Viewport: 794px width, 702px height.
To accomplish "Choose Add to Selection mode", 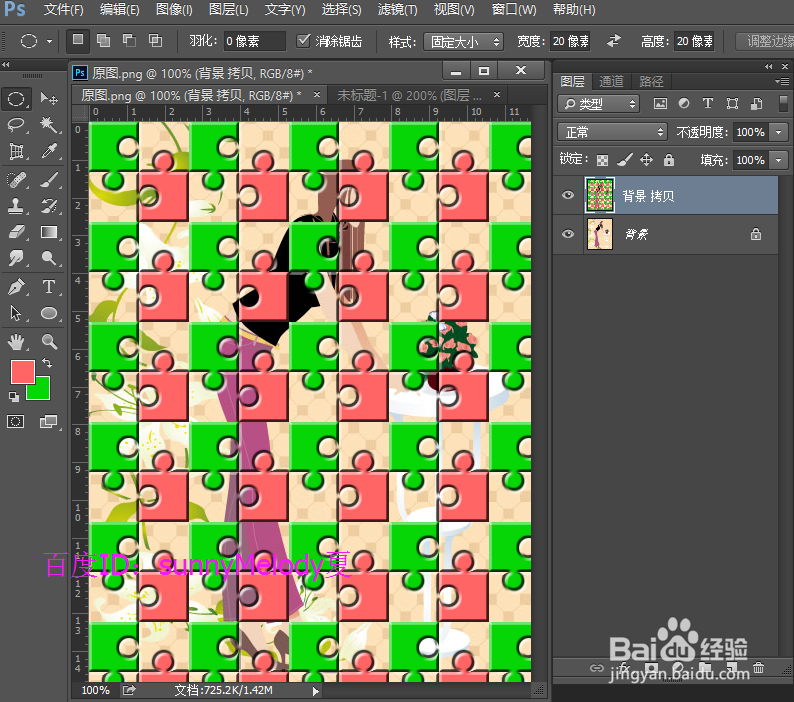I will [x=103, y=41].
